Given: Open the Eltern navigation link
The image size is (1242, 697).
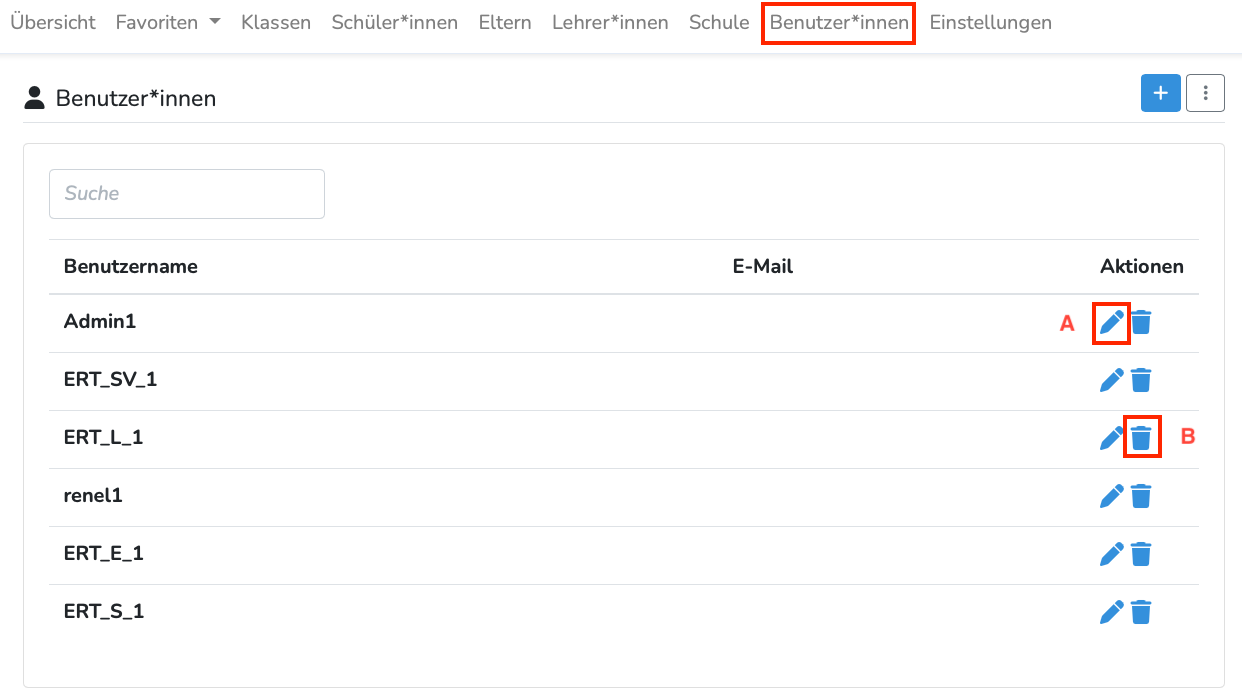Looking at the screenshot, I should 505,22.
